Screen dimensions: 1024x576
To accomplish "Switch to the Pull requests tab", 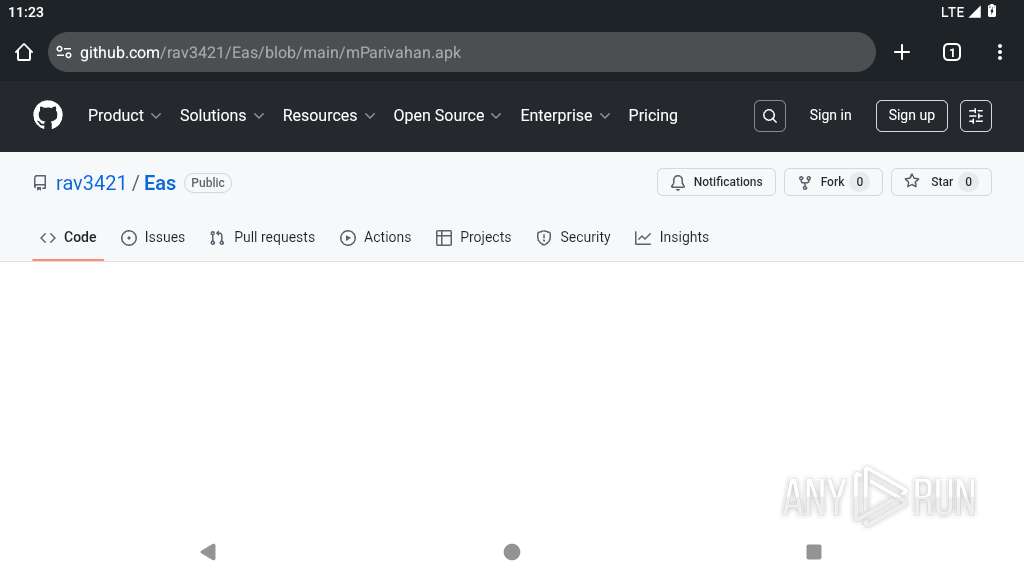I will [262, 237].
